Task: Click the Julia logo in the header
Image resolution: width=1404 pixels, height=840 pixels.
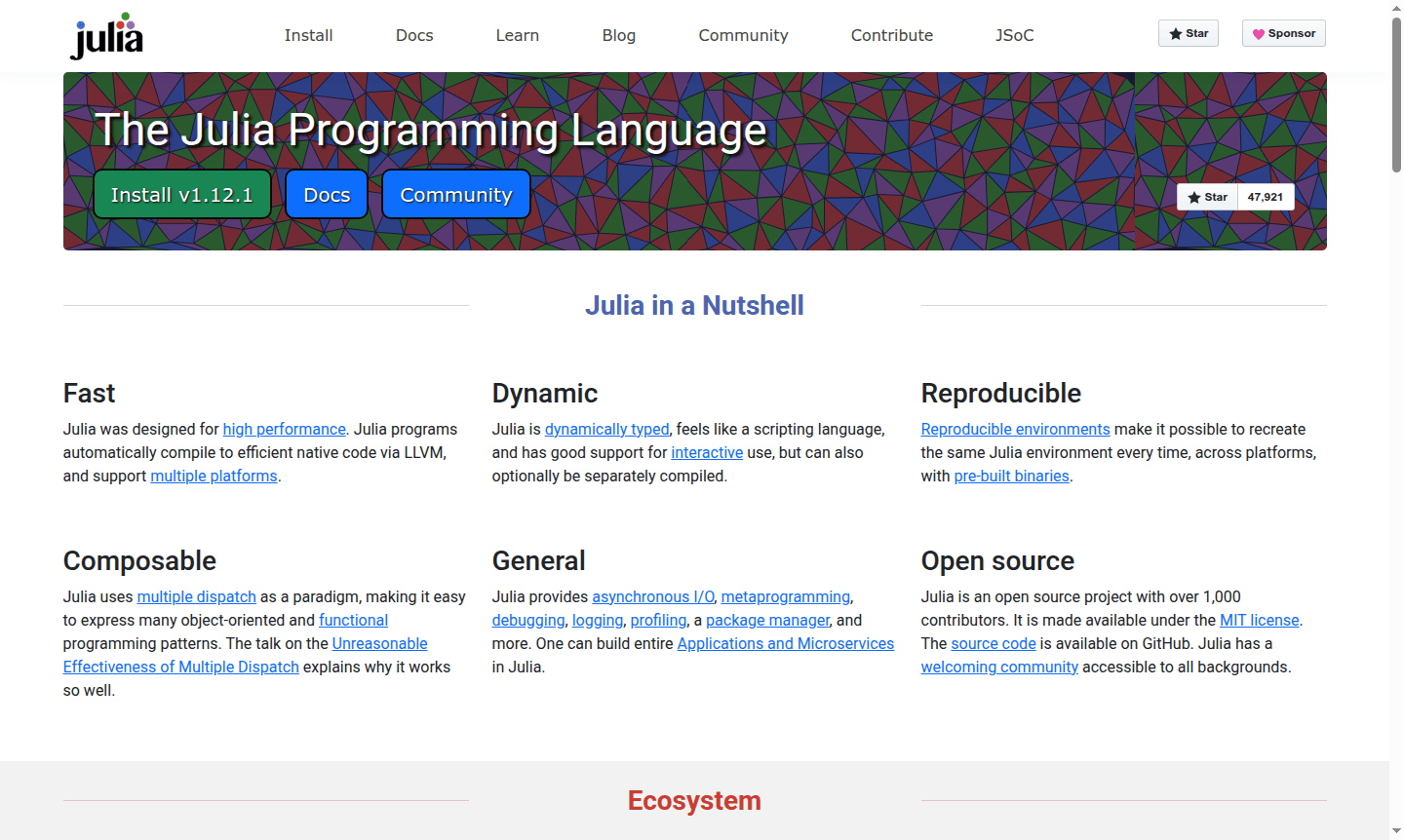Action: [105, 35]
